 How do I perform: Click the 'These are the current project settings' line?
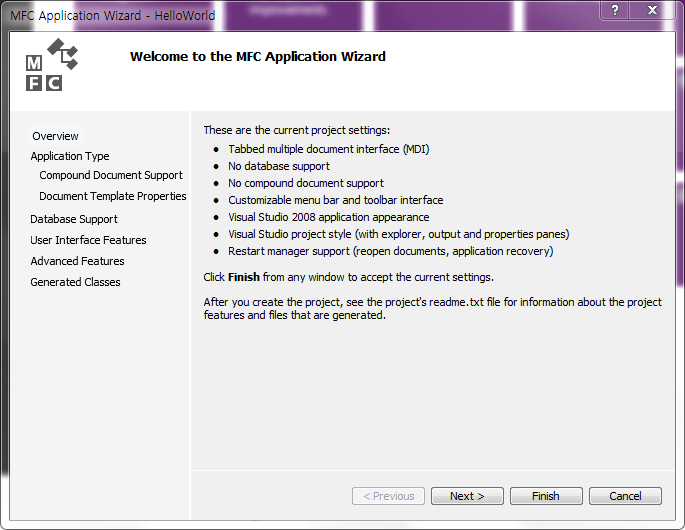pyautogui.click(x=297, y=130)
